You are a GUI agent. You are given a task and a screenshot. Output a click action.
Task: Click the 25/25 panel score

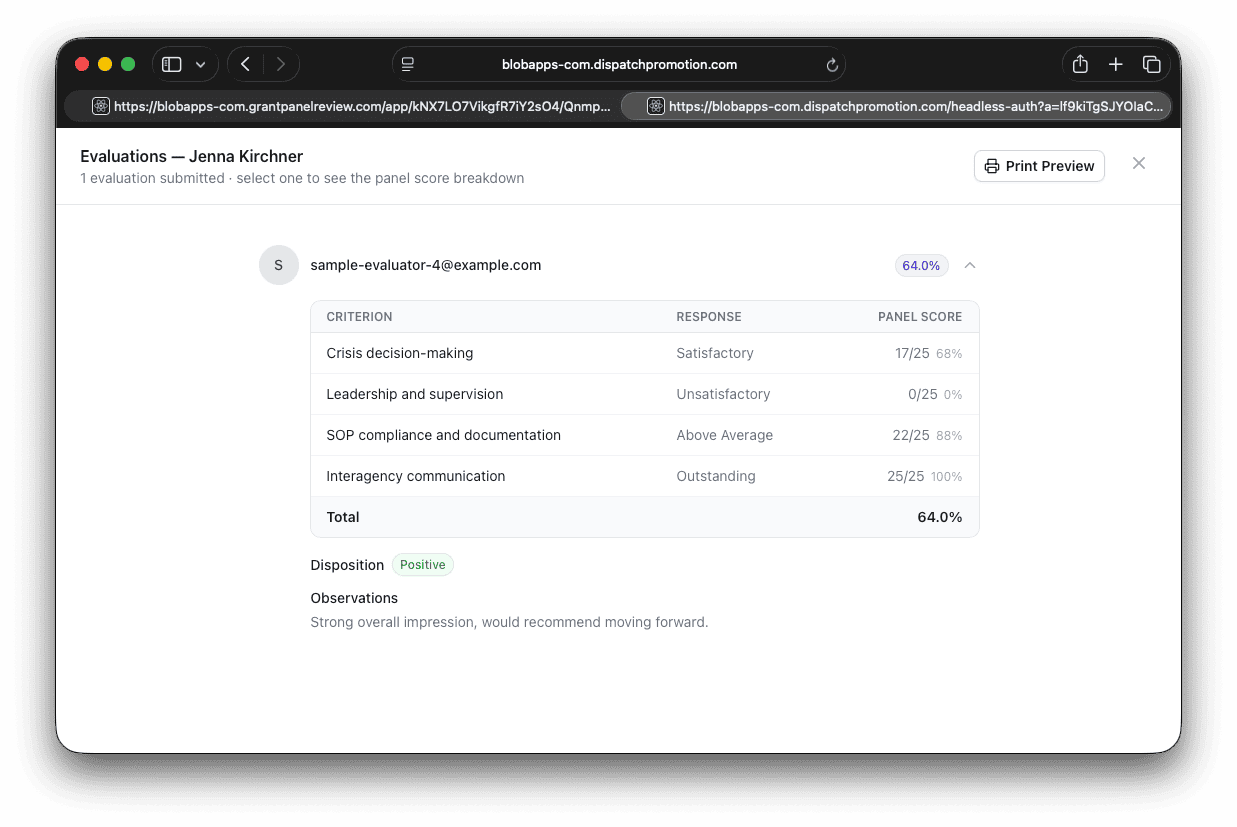point(906,476)
